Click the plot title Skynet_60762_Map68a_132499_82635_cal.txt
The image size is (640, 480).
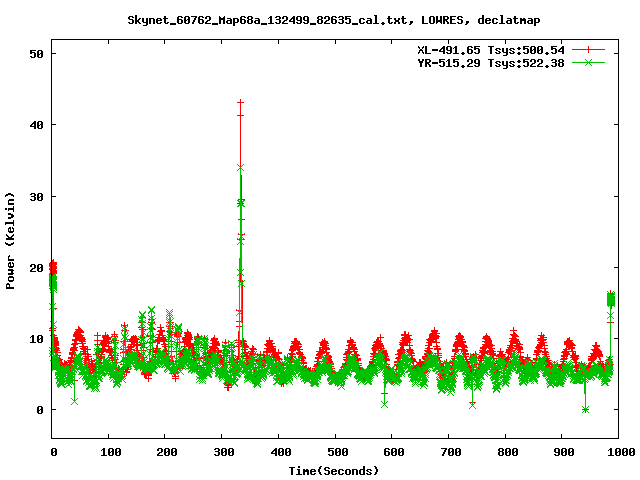tap(267, 20)
